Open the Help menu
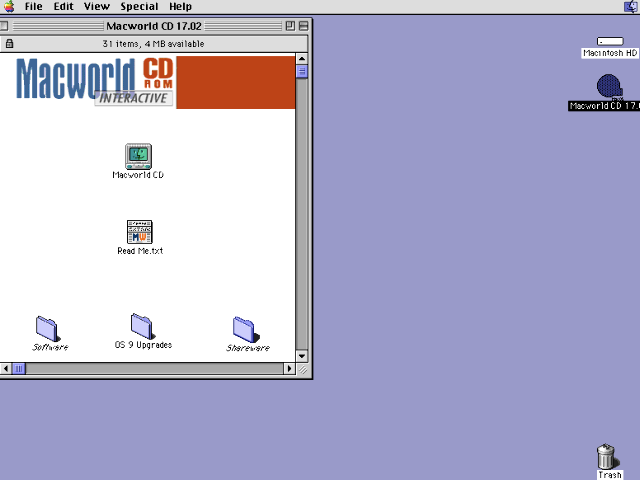 pos(180,7)
